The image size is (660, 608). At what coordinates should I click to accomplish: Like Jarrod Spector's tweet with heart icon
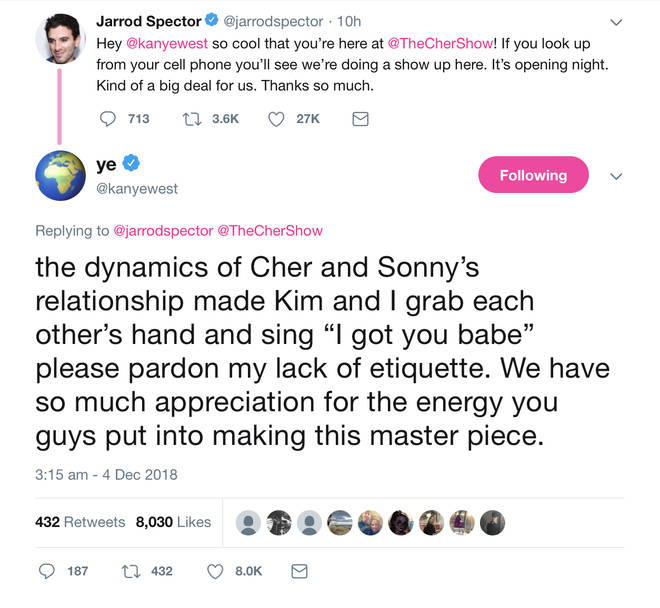[276, 119]
